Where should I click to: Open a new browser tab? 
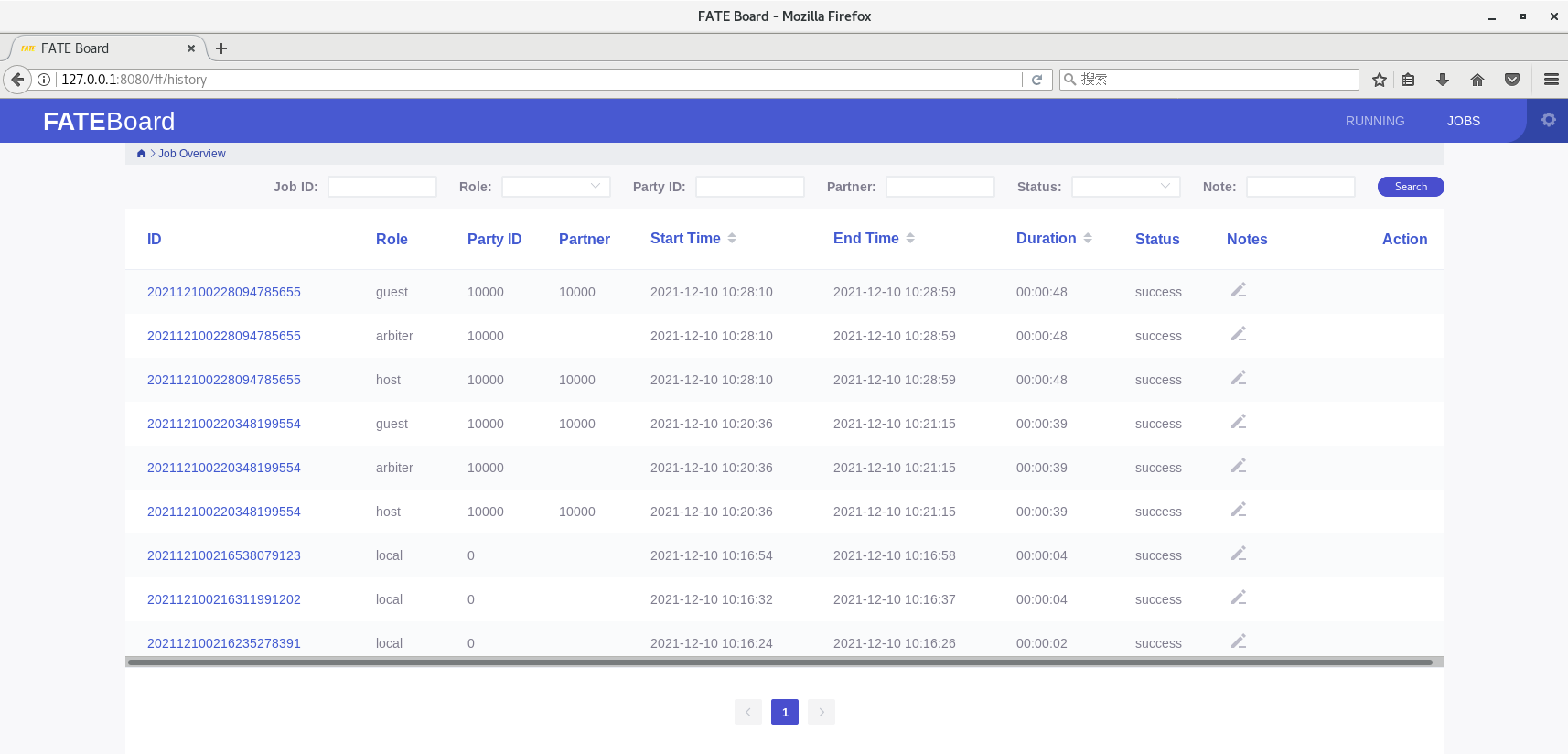pyautogui.click(x=221, y=48)
